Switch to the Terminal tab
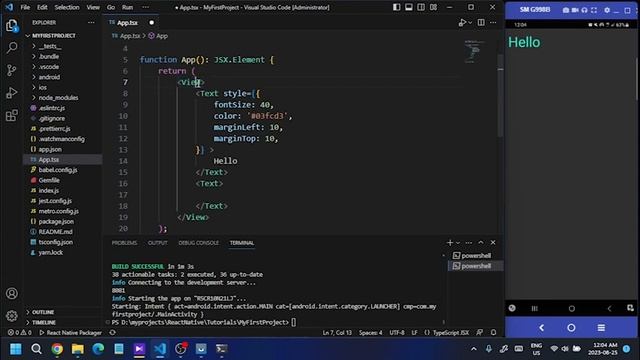 pyautogui.click(x=242, y=243)
